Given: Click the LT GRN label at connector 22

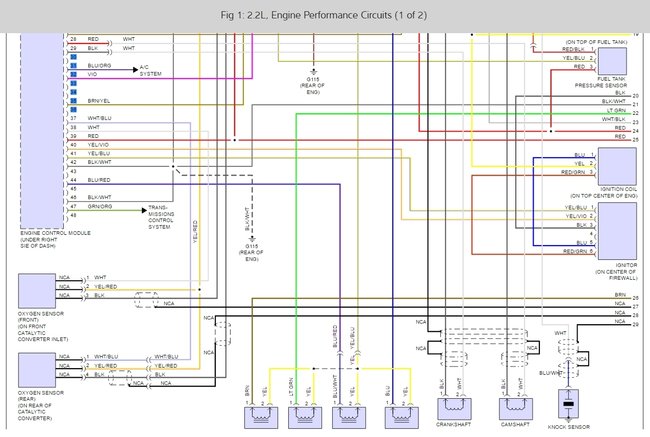Looking at the screenshot, I should (616, 110).
